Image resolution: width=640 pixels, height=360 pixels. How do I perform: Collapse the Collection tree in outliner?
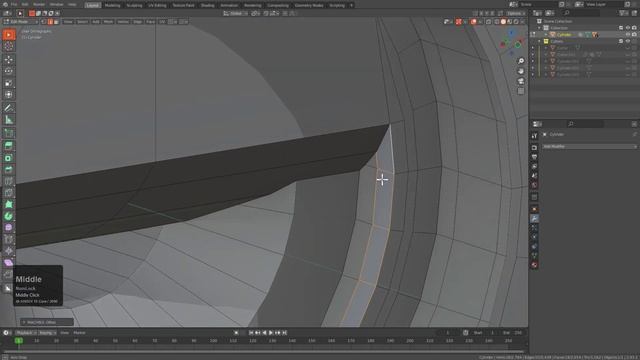click(x=539, y=28)
